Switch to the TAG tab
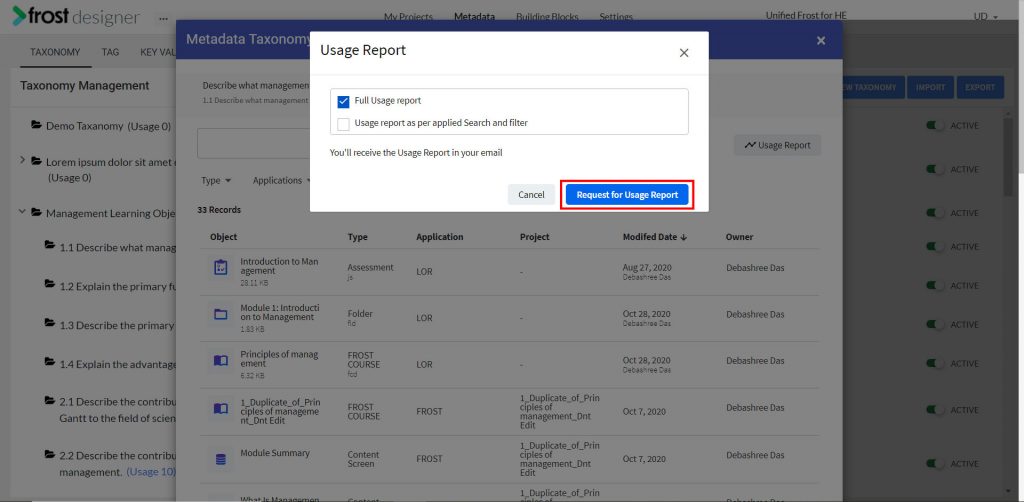Image resolution: width=1024 pixels, height=502 pixels. 110,52
